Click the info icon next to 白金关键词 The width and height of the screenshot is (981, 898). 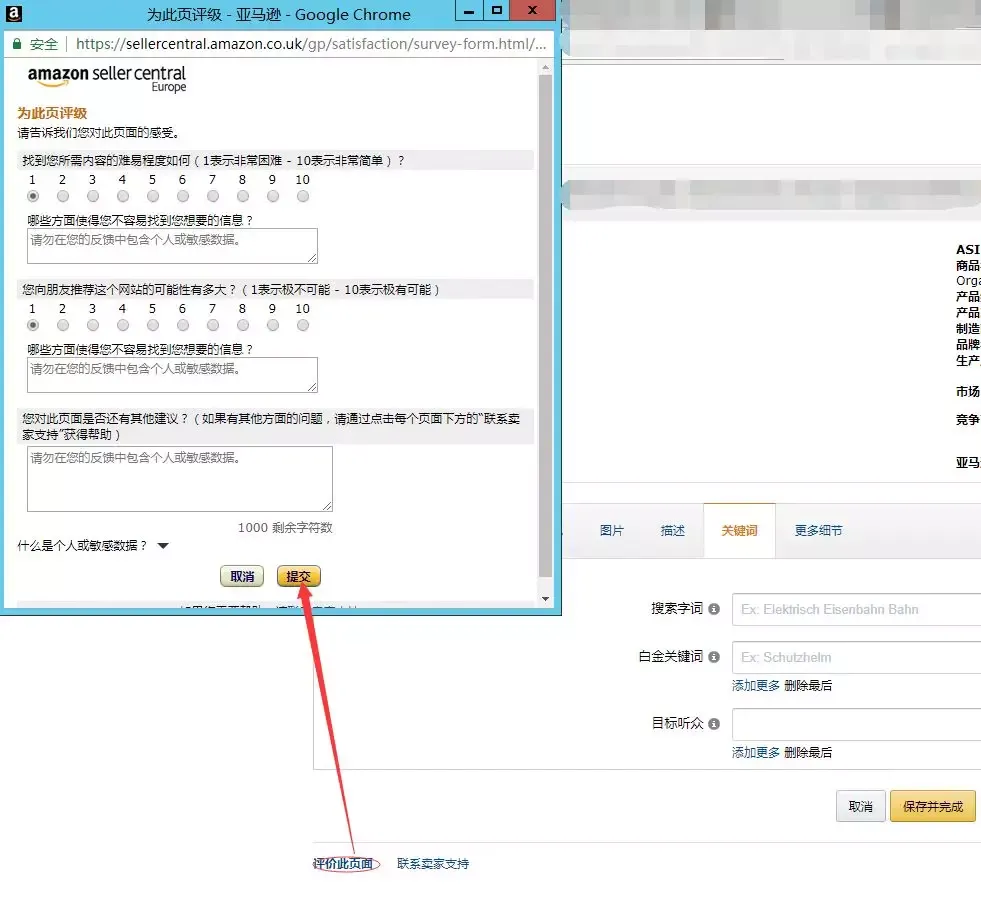pyautogui.click(x=714, y=657)
